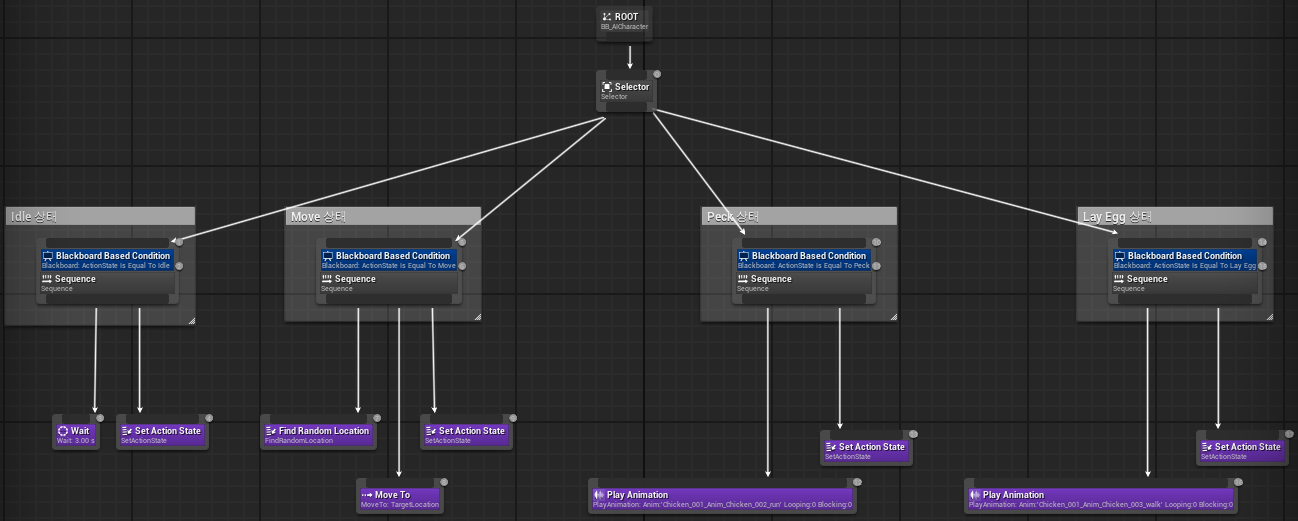Click the Find Random Location title text

(324, 431)
